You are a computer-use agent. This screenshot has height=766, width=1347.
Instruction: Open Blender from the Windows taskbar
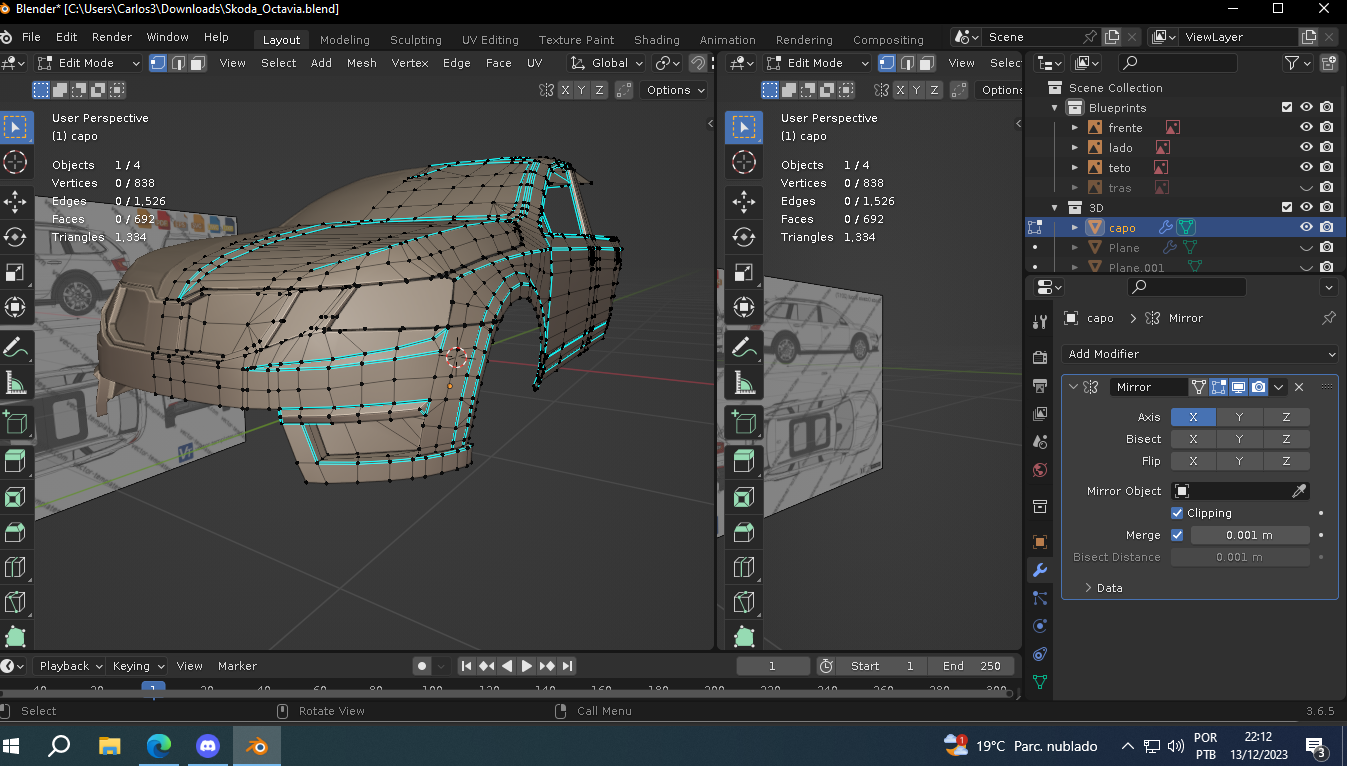point(257,746)
